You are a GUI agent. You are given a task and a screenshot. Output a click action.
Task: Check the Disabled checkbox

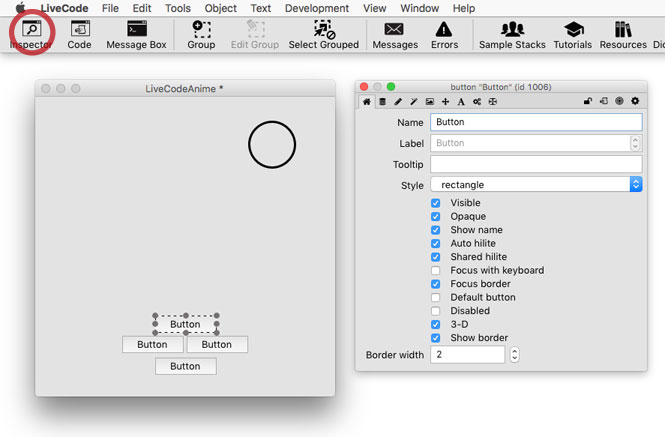[436, 311]
